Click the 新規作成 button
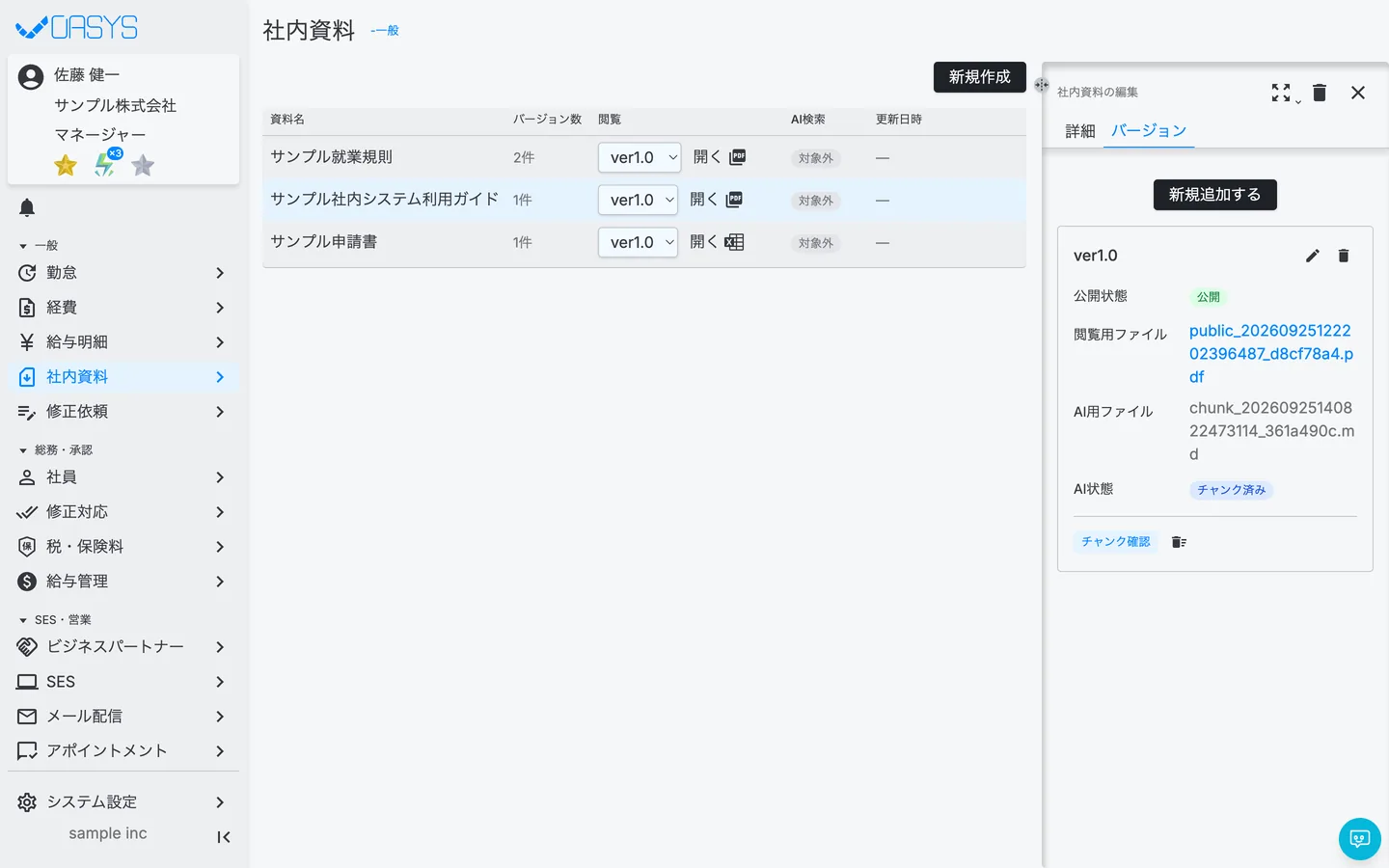Viewport: 1389px width, 868px height. (x=979, y=77)
